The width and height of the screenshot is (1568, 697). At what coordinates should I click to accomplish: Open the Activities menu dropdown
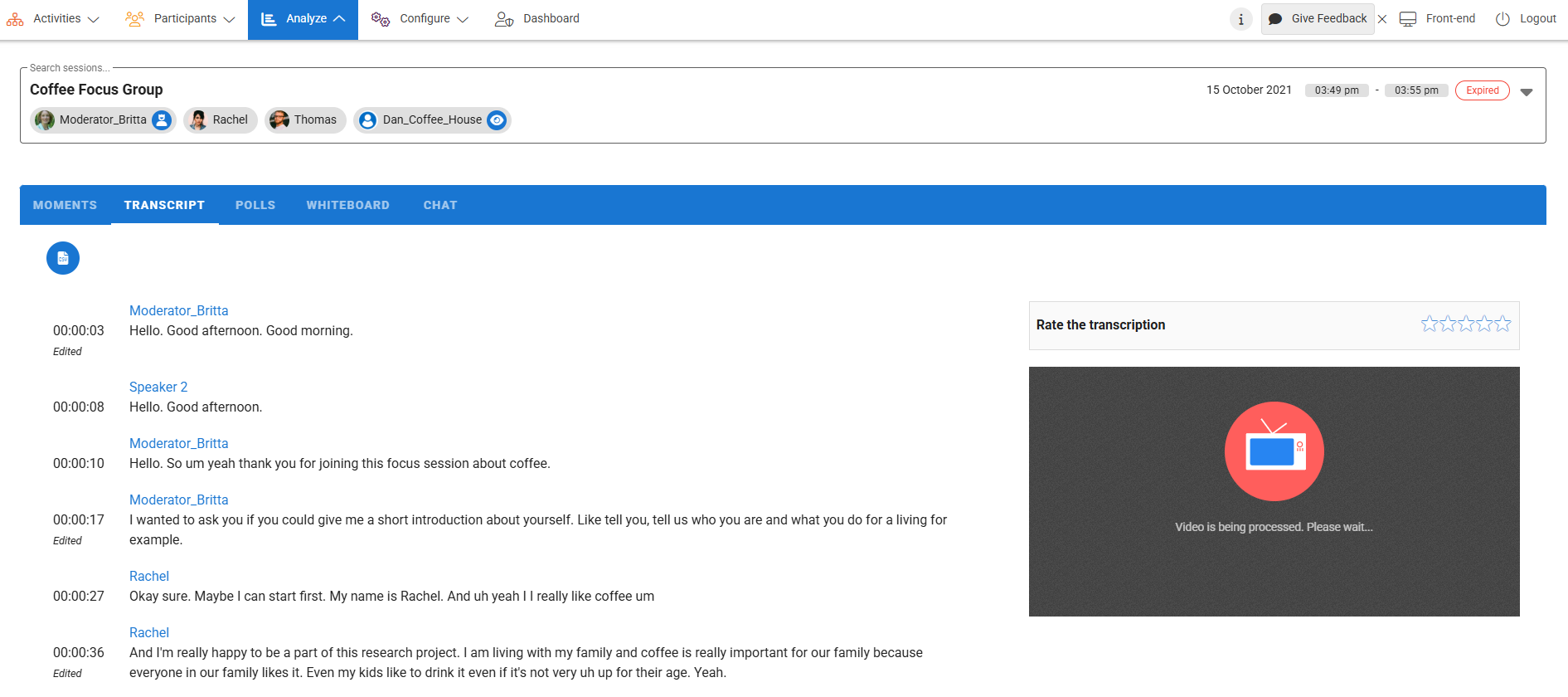(x=53, y=19)
